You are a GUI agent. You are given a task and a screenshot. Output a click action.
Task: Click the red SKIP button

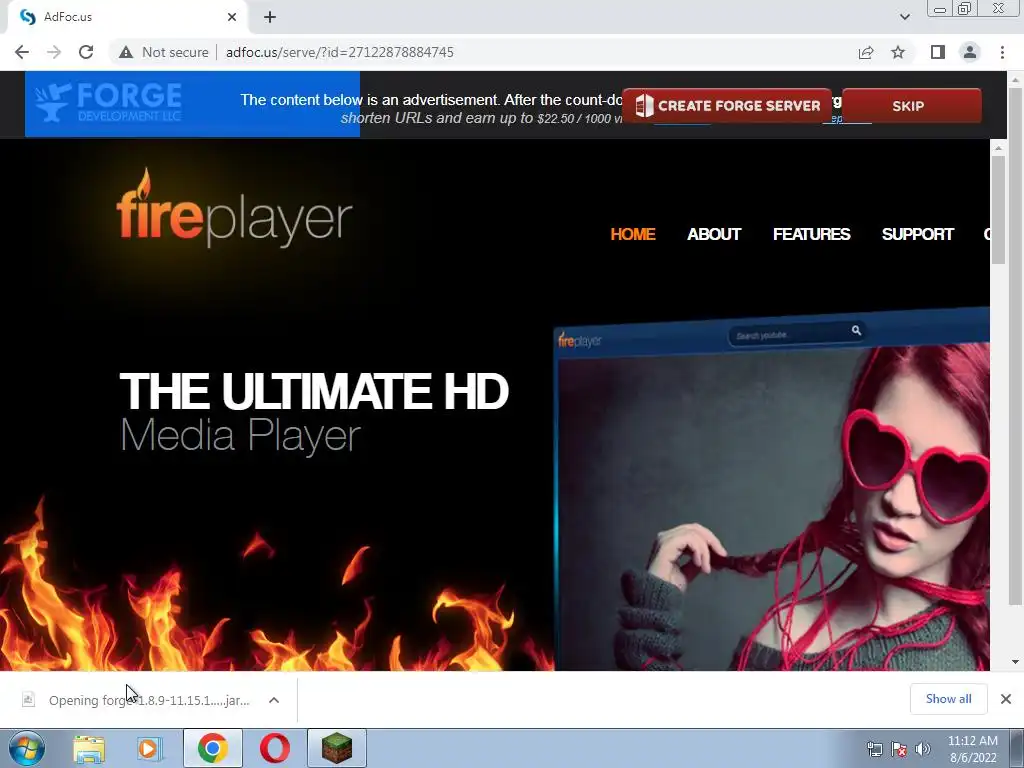[912, 106]
